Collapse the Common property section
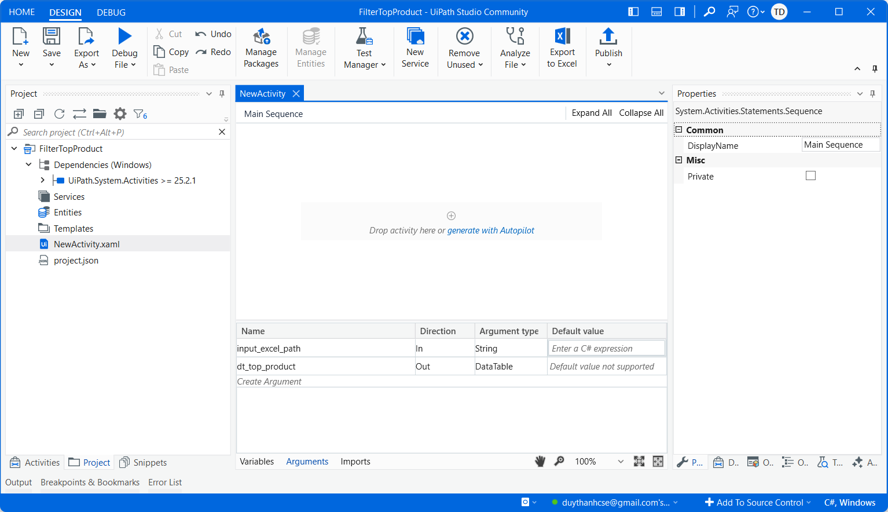 (678, 130)
